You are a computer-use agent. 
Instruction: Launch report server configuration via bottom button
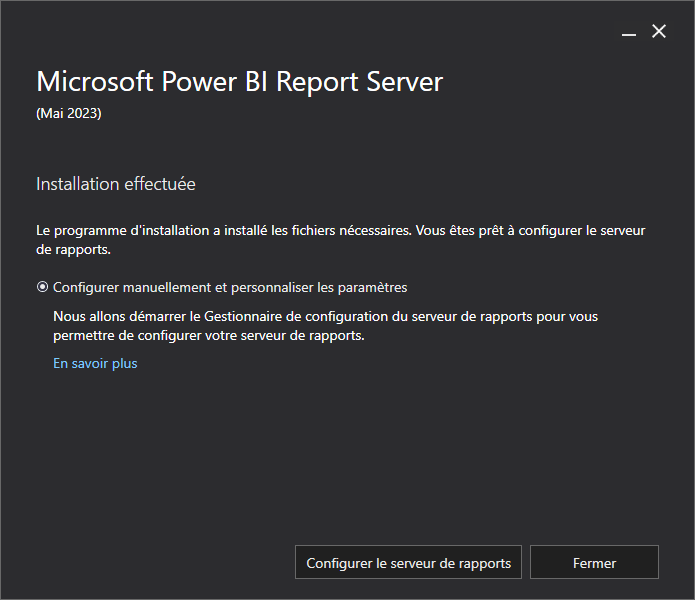point(408,562)
